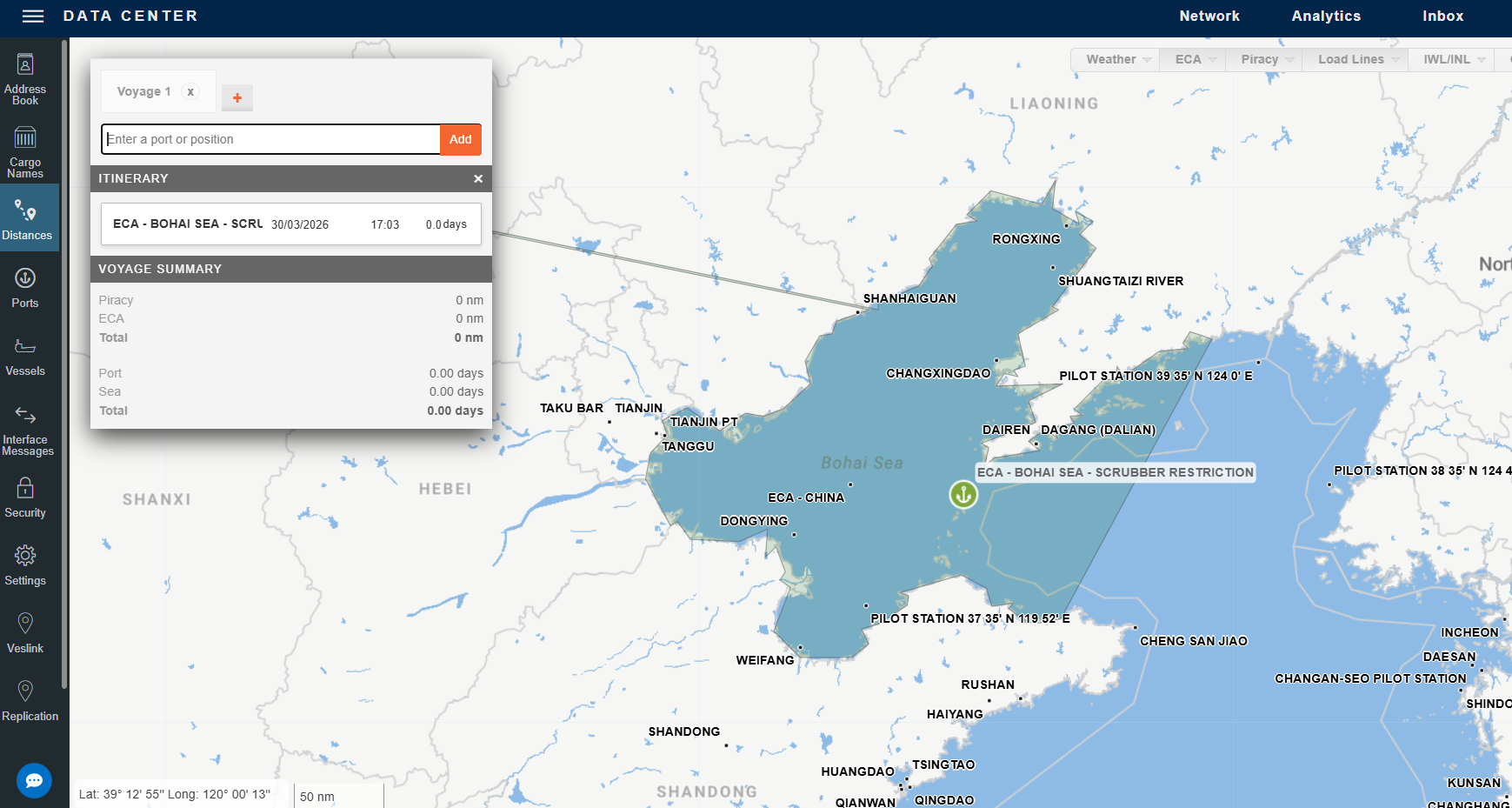
Task: Toggle the Piracy overlay
Action: click(1262, 59)
